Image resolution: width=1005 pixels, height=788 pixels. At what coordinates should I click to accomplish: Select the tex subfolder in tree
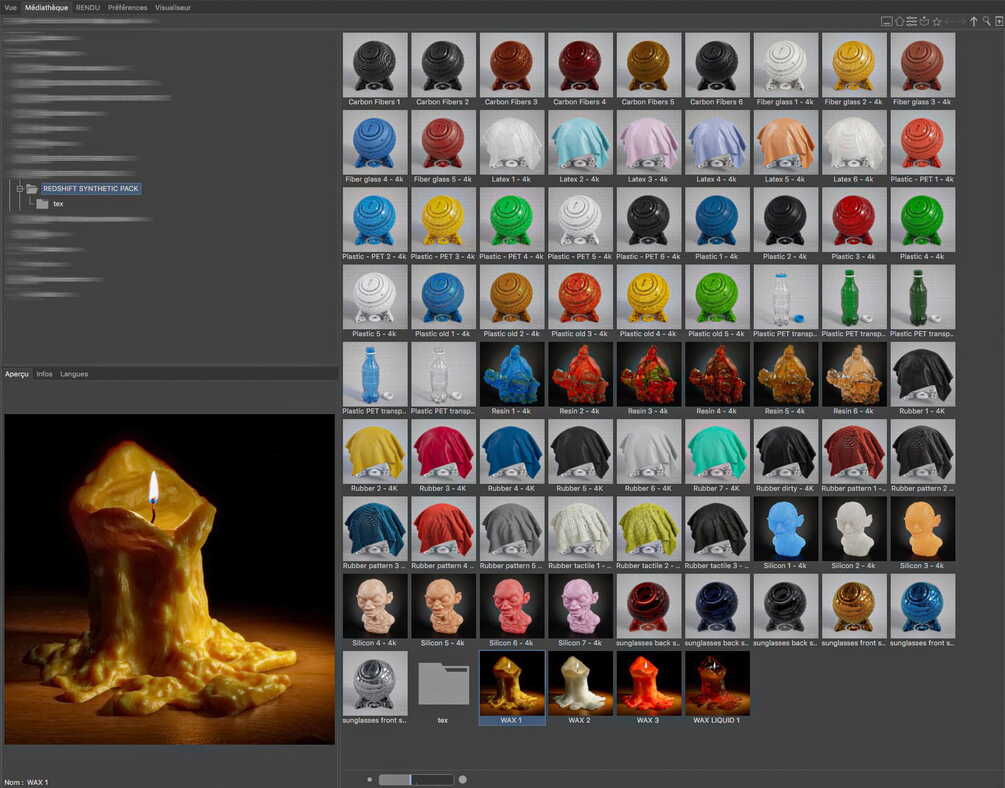pyautogui.click(x=58, y=204)
